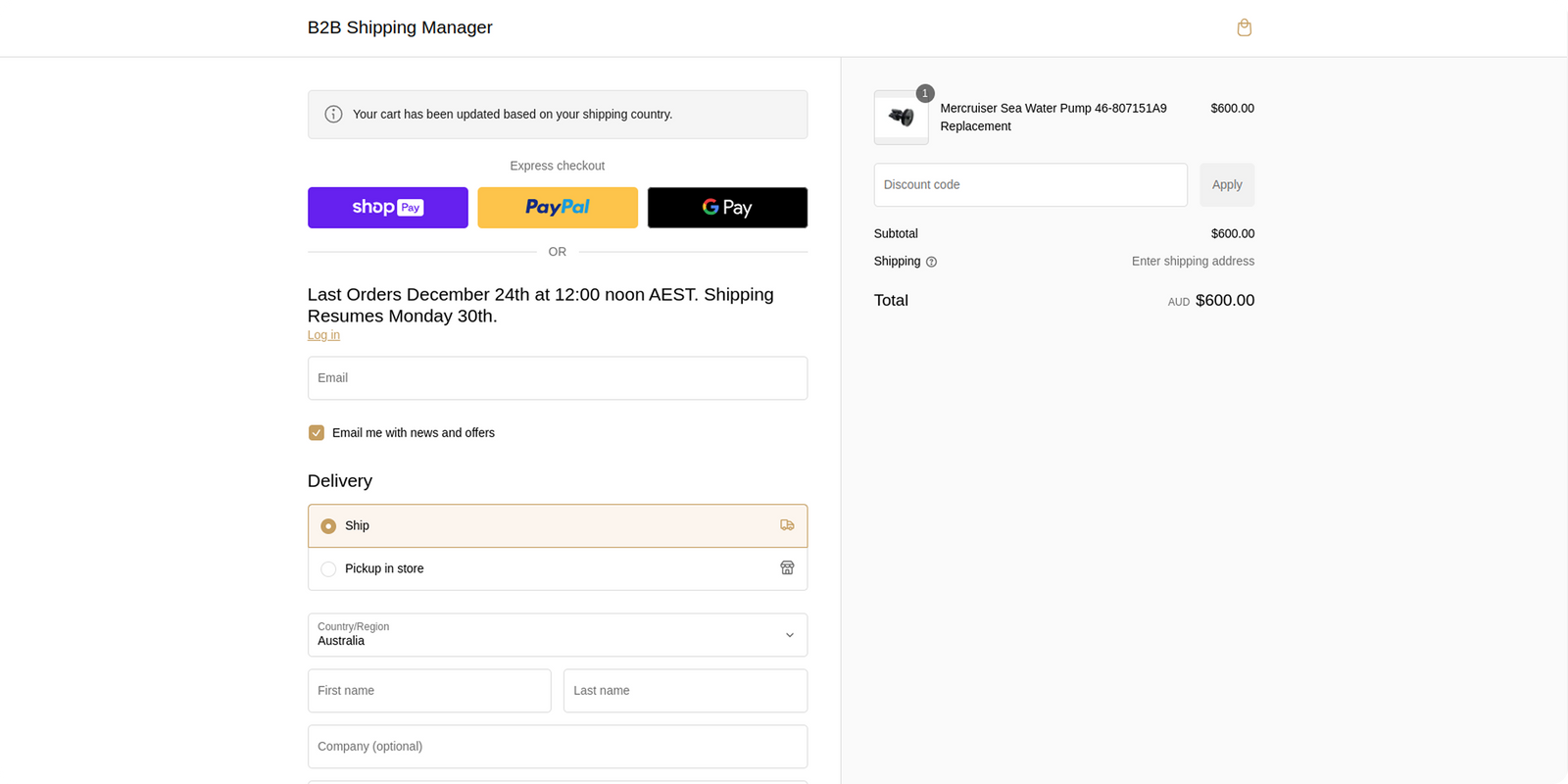The width and height of the screenshot is (1568, 784).
Task: Select Pickup in store option
Action: 328,569
